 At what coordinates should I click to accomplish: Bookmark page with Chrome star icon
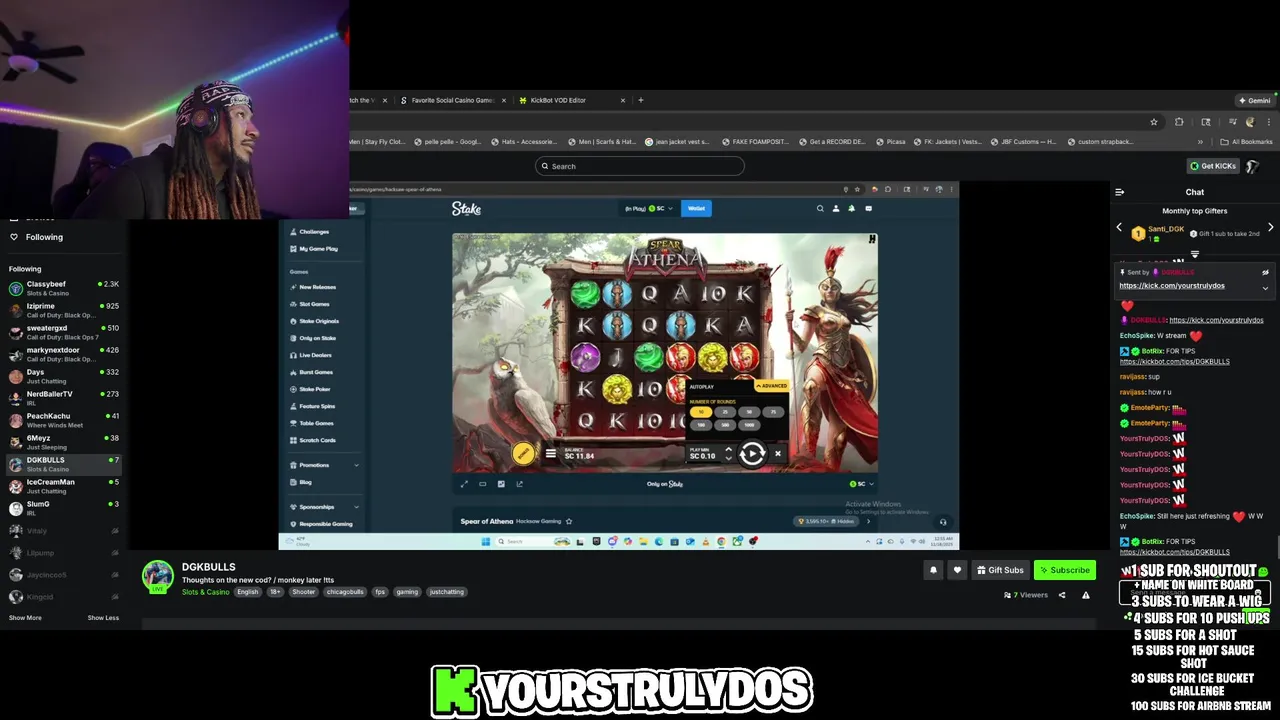(1154, 122)
